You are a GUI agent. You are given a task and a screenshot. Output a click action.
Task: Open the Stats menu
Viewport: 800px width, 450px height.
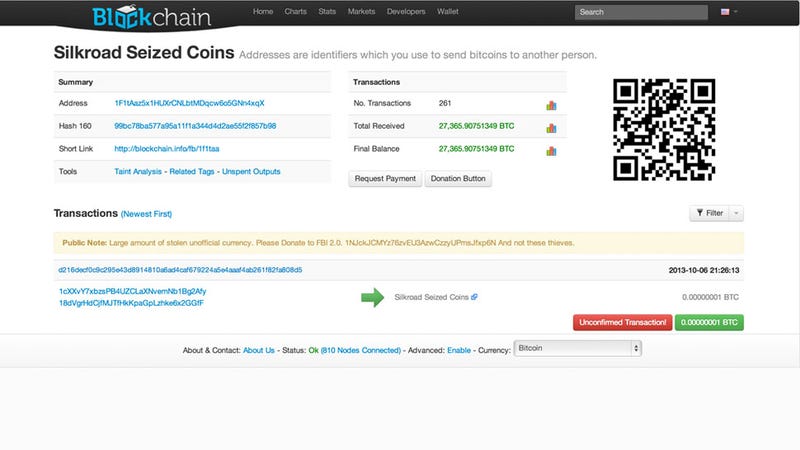pyautogui.click(x=327, y=11)
